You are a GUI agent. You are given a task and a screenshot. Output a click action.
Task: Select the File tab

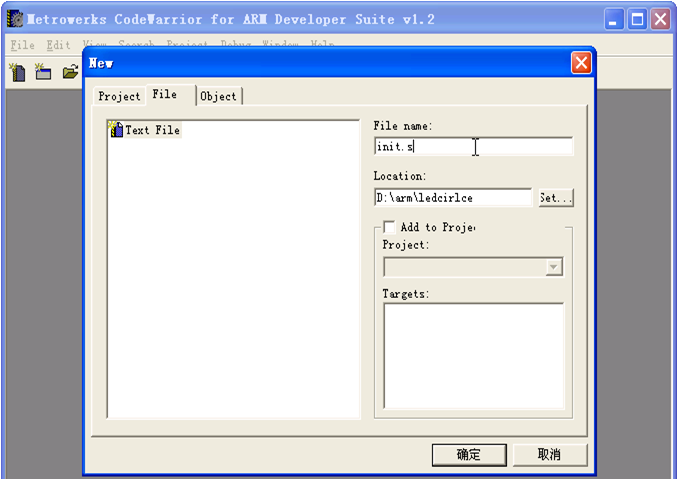[x=165, y=95]
